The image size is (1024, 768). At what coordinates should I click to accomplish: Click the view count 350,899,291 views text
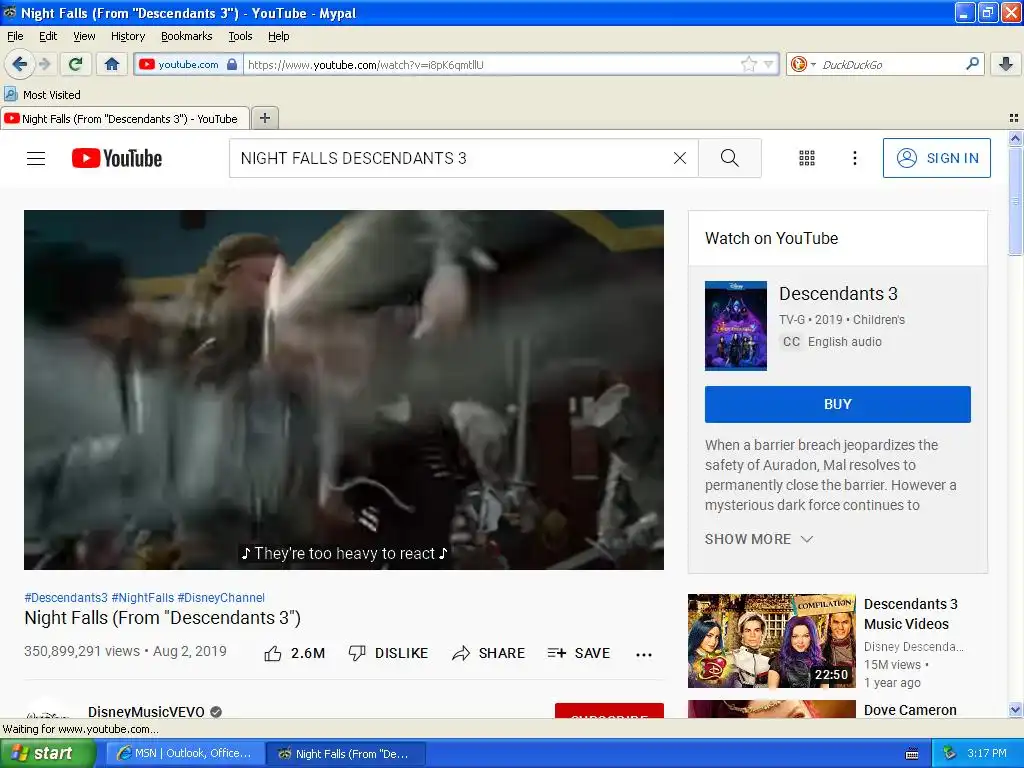82,651
